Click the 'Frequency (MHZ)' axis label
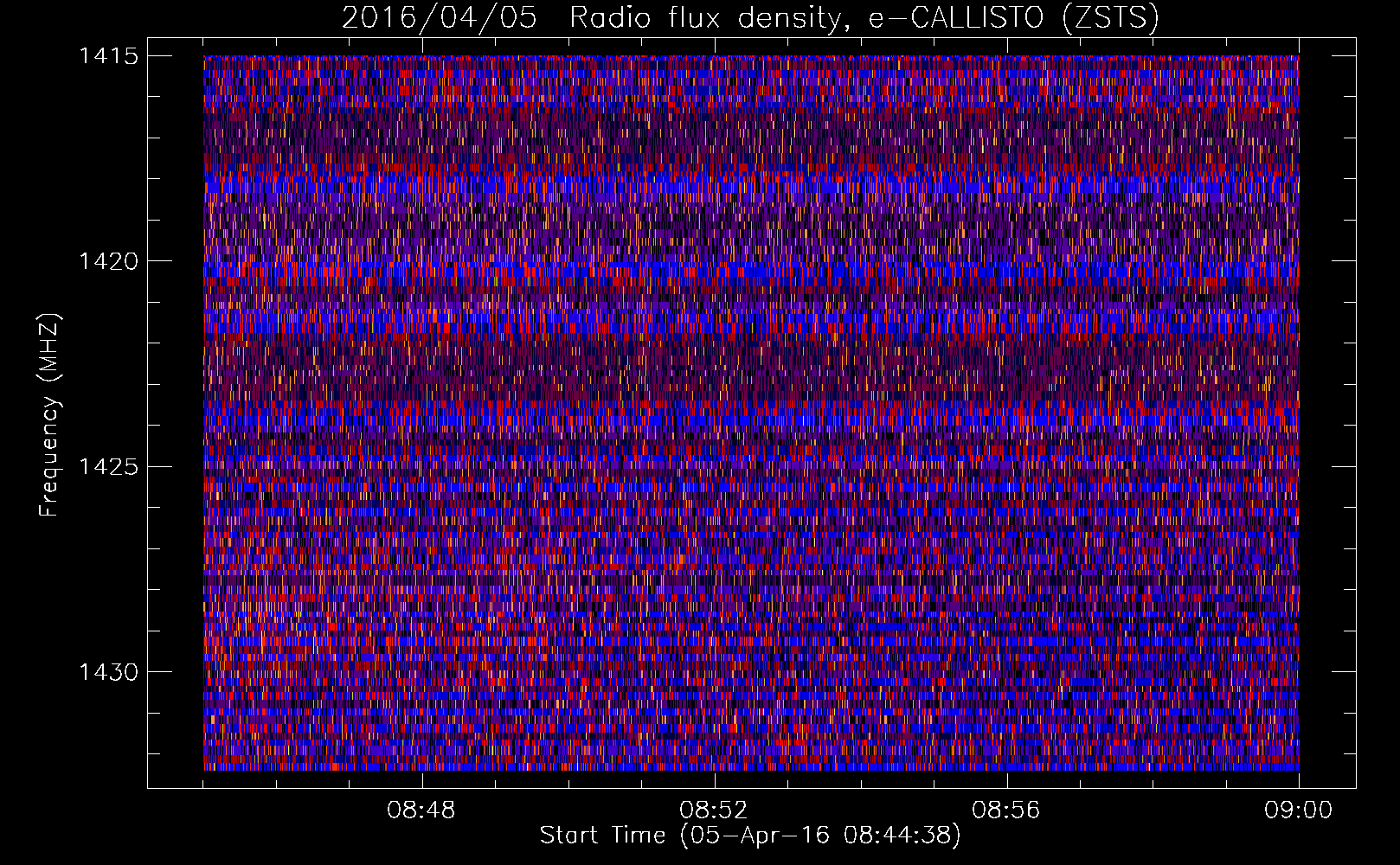 tap(49, 414)
